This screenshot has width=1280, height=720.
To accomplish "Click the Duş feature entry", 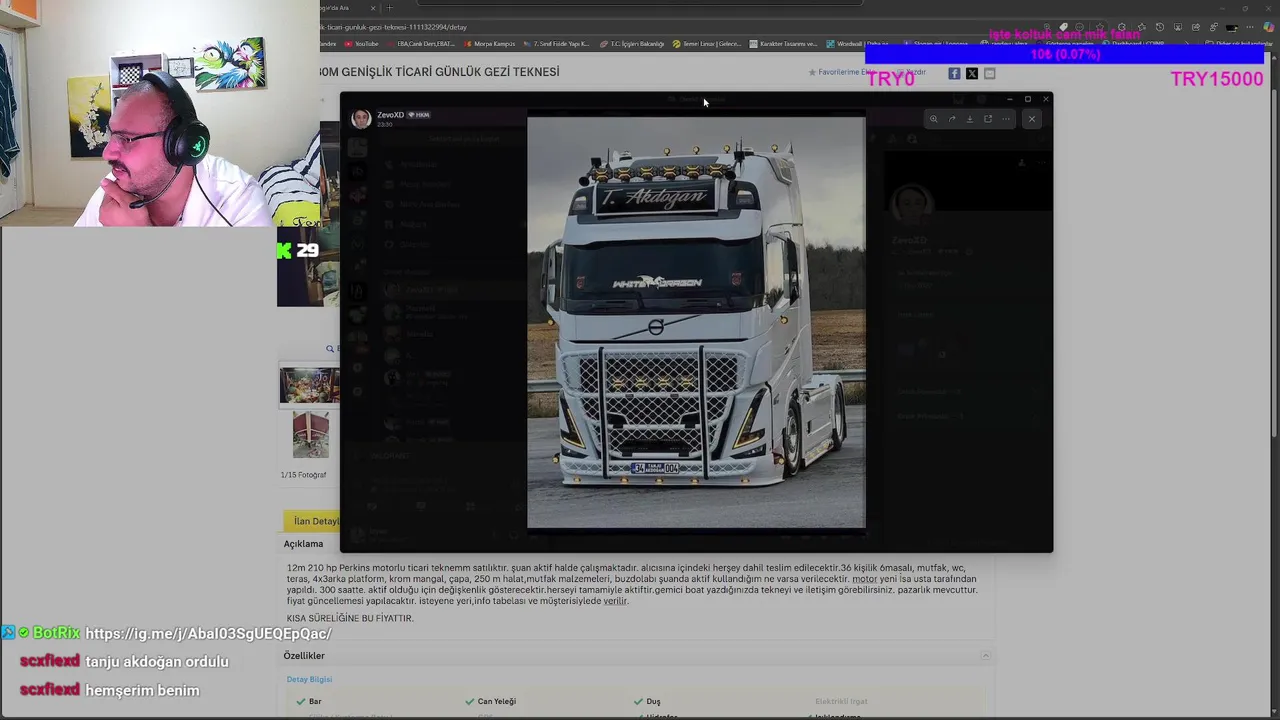I will (x=647, y=701).
